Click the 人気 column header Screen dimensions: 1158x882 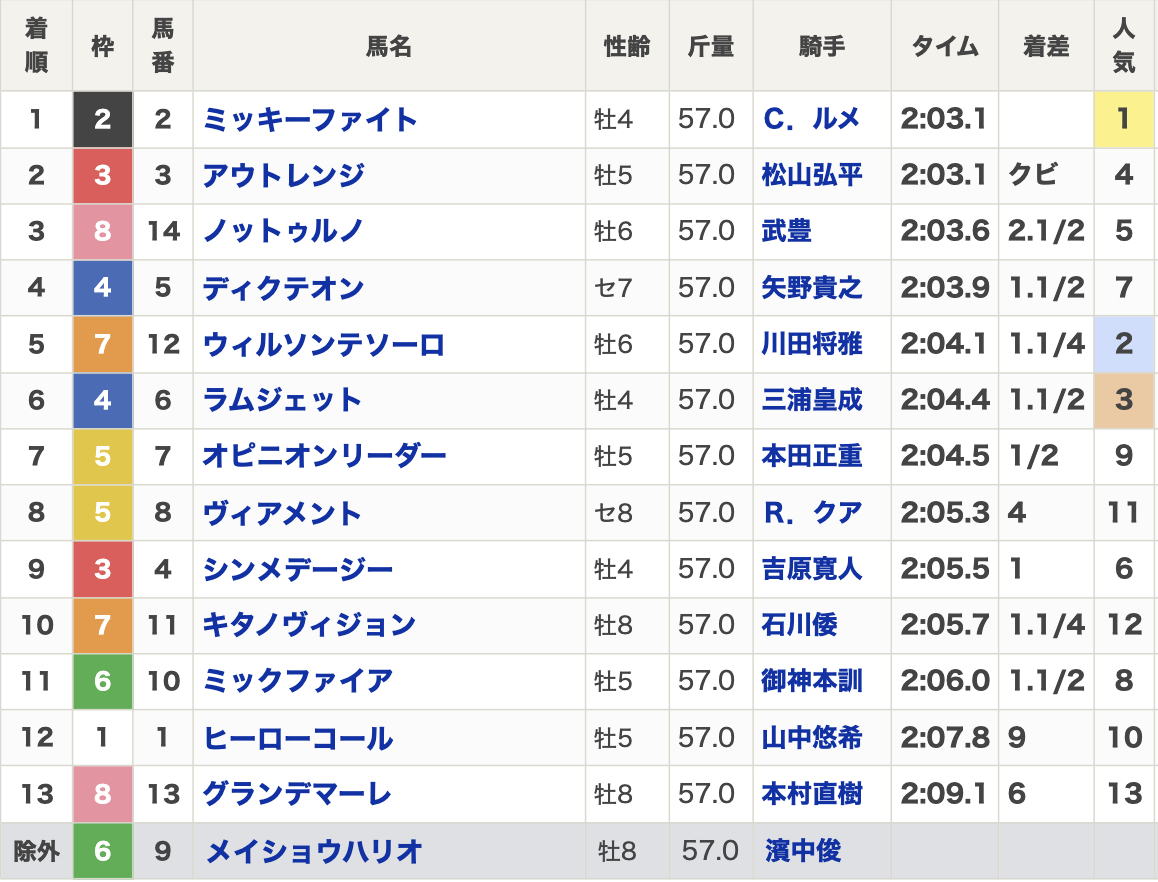coord(1124,46)
